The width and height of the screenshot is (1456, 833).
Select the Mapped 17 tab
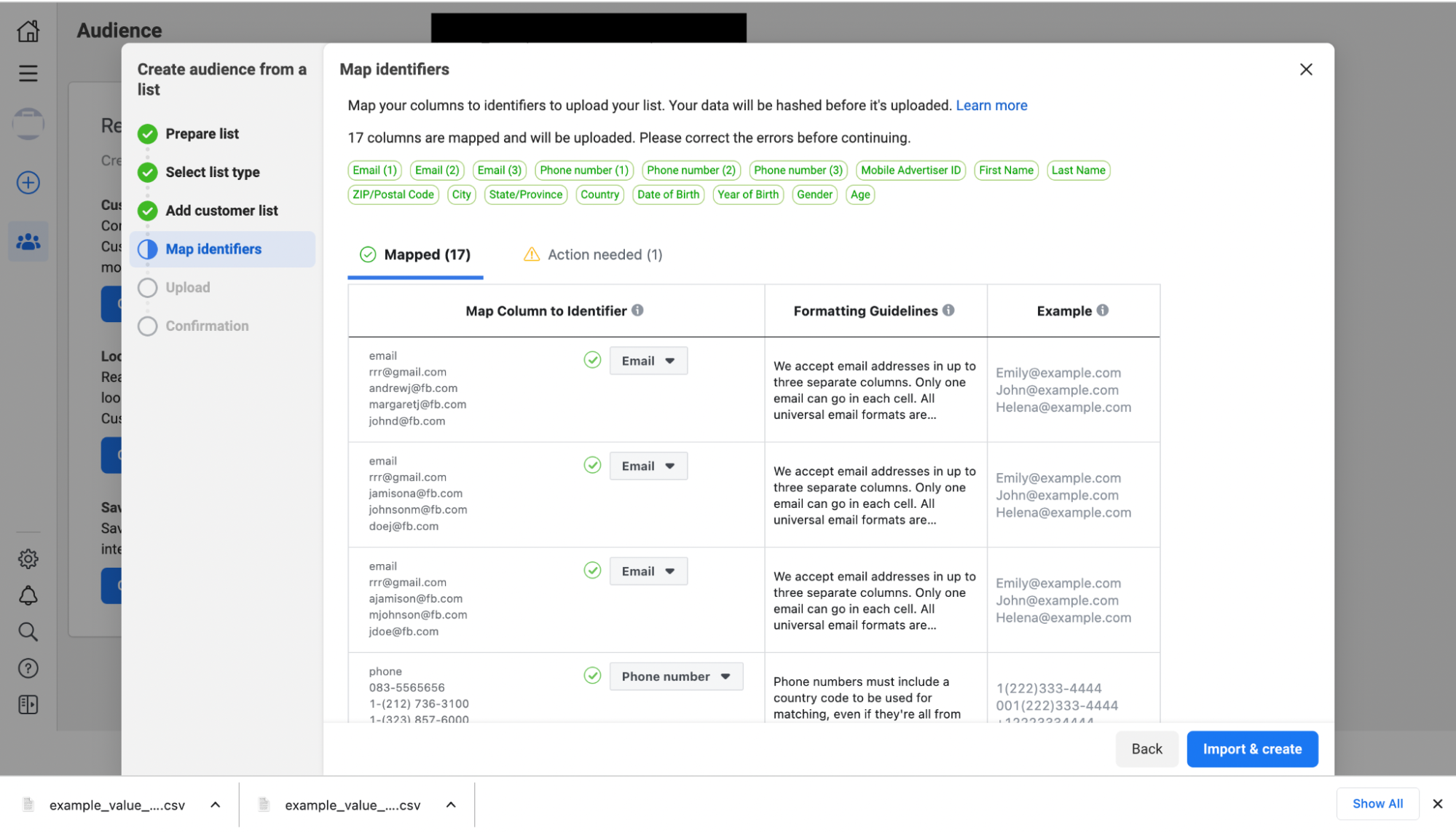414,254
